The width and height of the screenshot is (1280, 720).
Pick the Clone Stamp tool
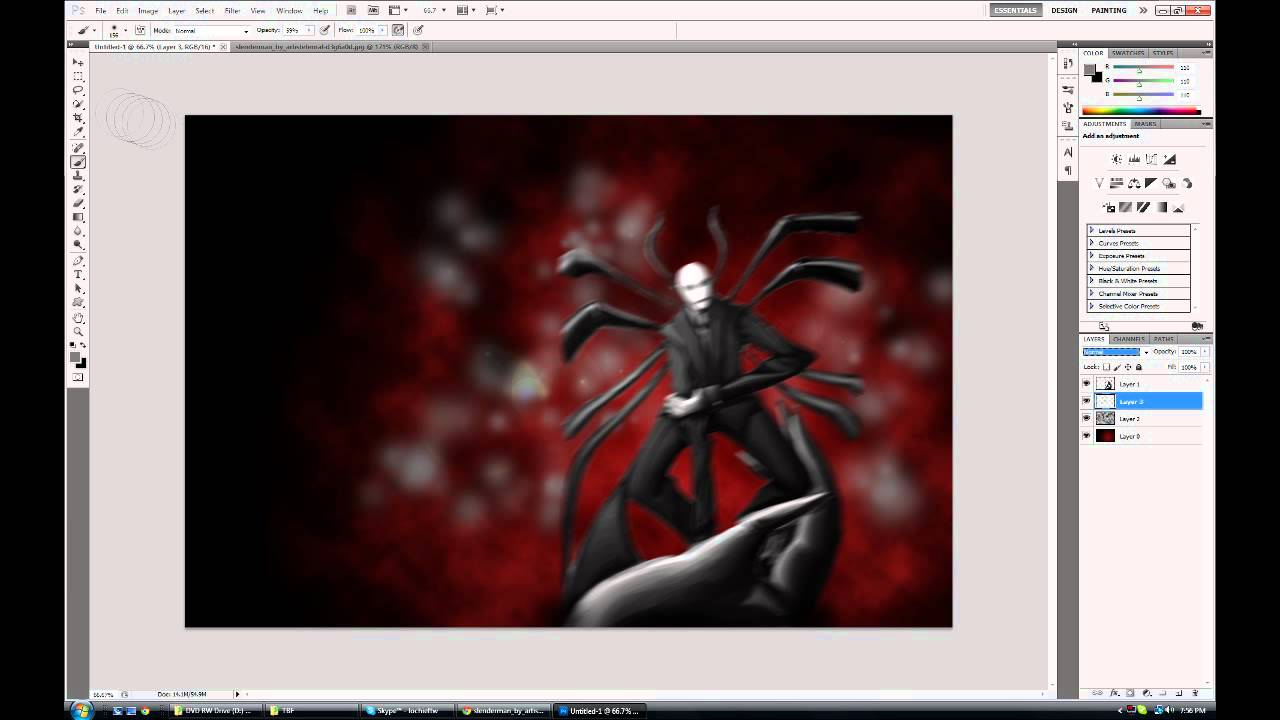tap(78, 176)
